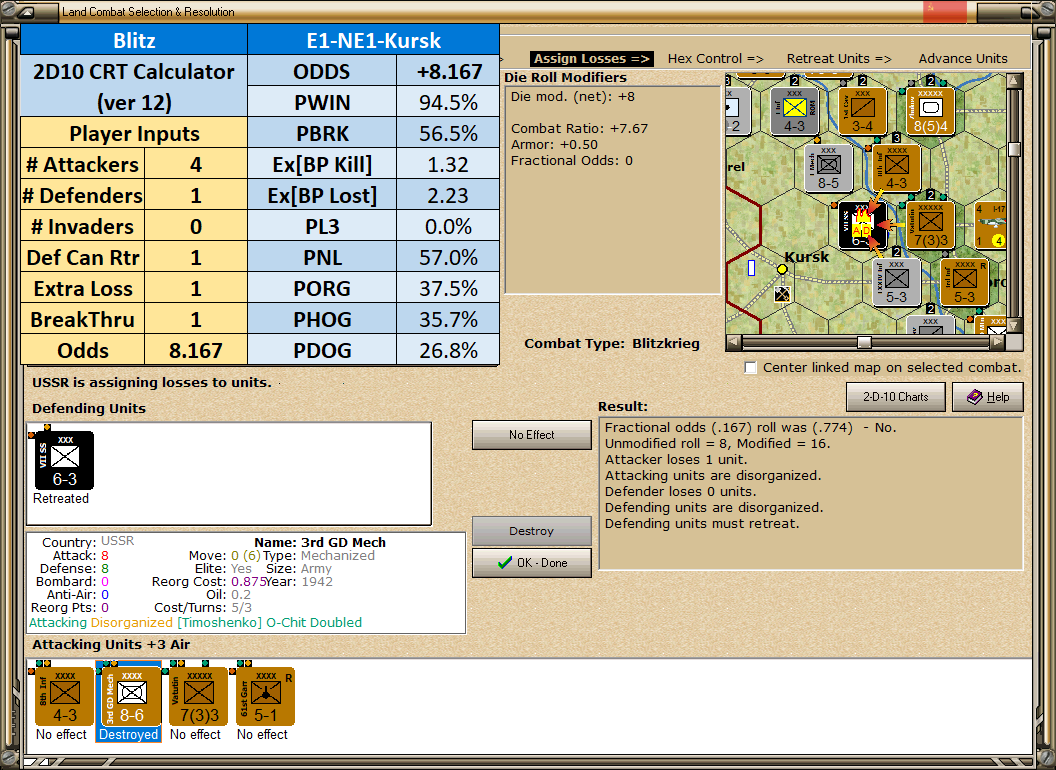Screen dimensions: 1056x770
Task: Click the 3-4 cavalry counter on the map
Action: pos(862,111)
